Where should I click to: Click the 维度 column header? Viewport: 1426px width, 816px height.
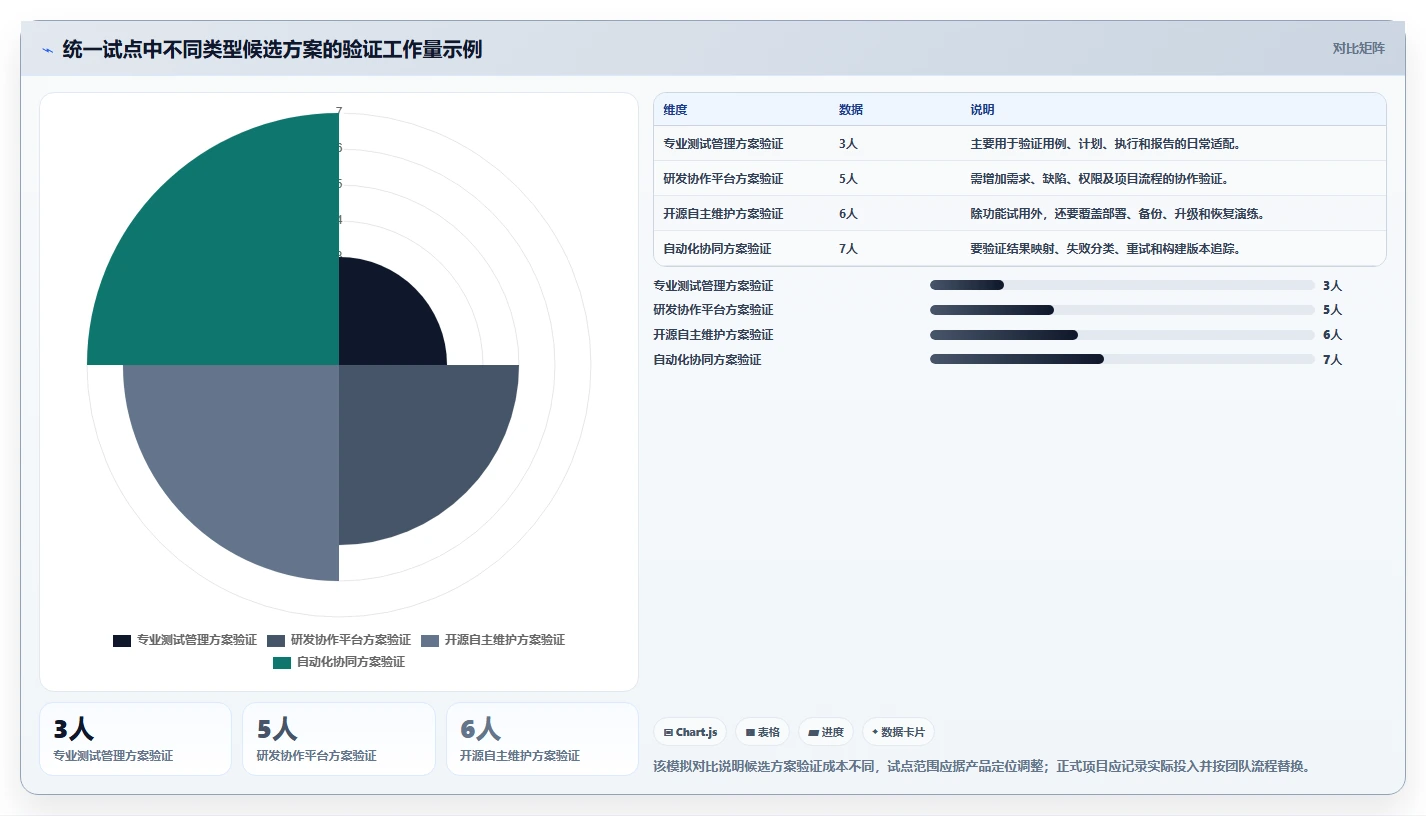(x=675, y=110)
